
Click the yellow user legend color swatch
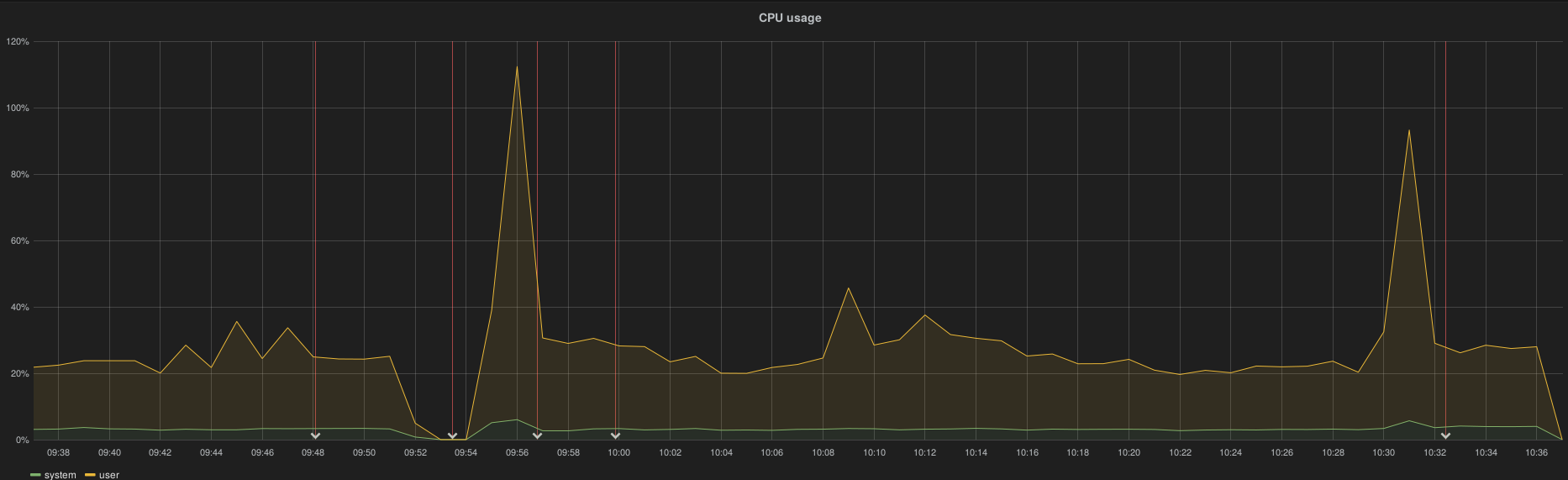coord(90,475)
